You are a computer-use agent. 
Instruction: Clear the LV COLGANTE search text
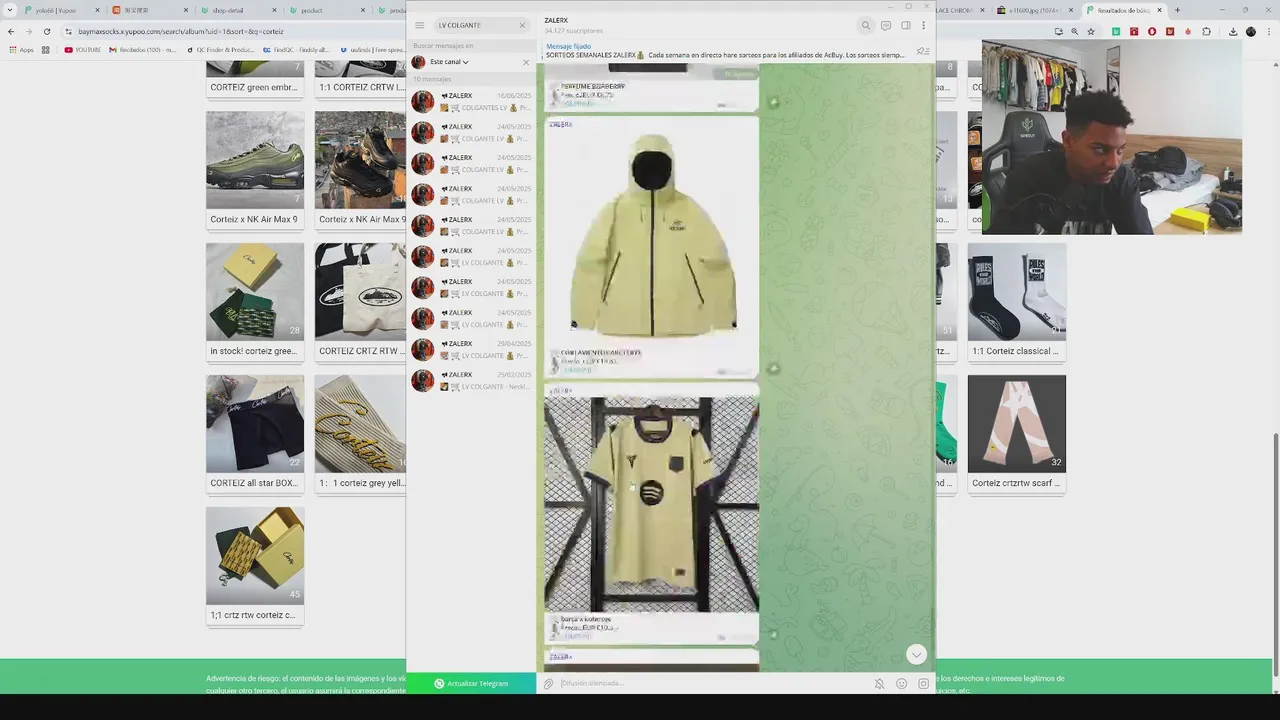pyautogui.click(x=522, y=25)
